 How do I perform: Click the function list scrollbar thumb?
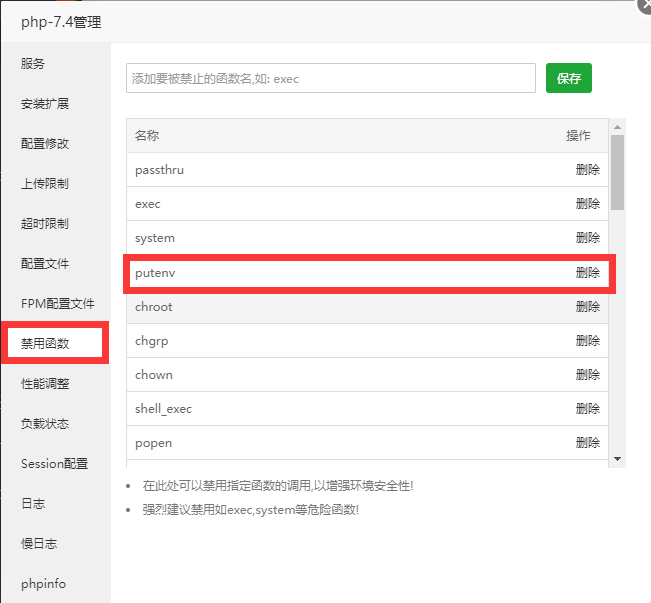click(x=617, y=172)
